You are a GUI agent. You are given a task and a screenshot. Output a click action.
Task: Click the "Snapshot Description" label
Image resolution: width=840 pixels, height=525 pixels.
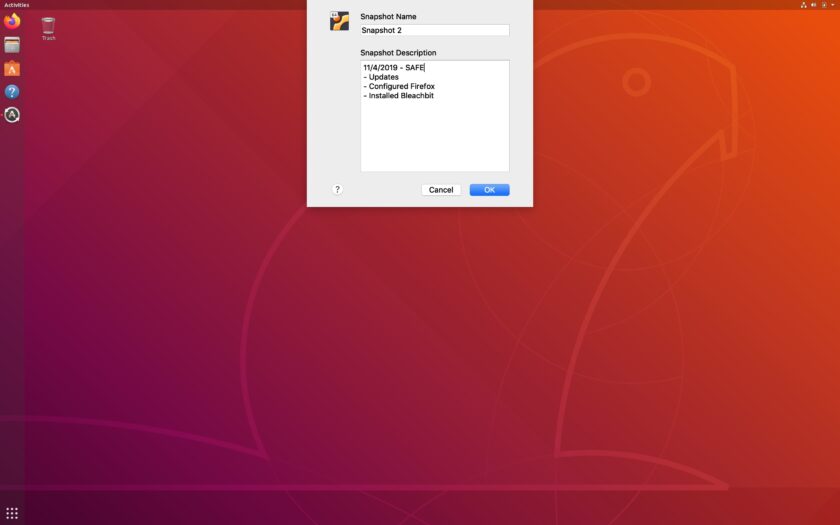[x=398, y=52]
